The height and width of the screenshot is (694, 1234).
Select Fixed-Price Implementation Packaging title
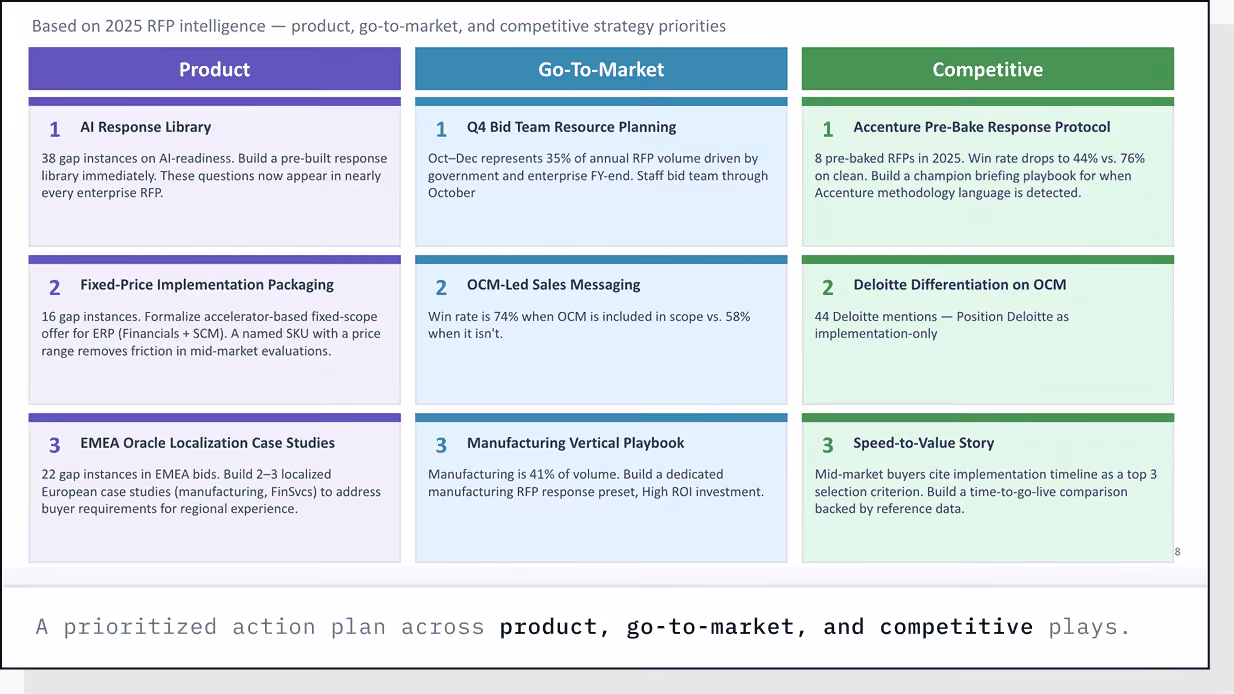[x=207, y=285]
